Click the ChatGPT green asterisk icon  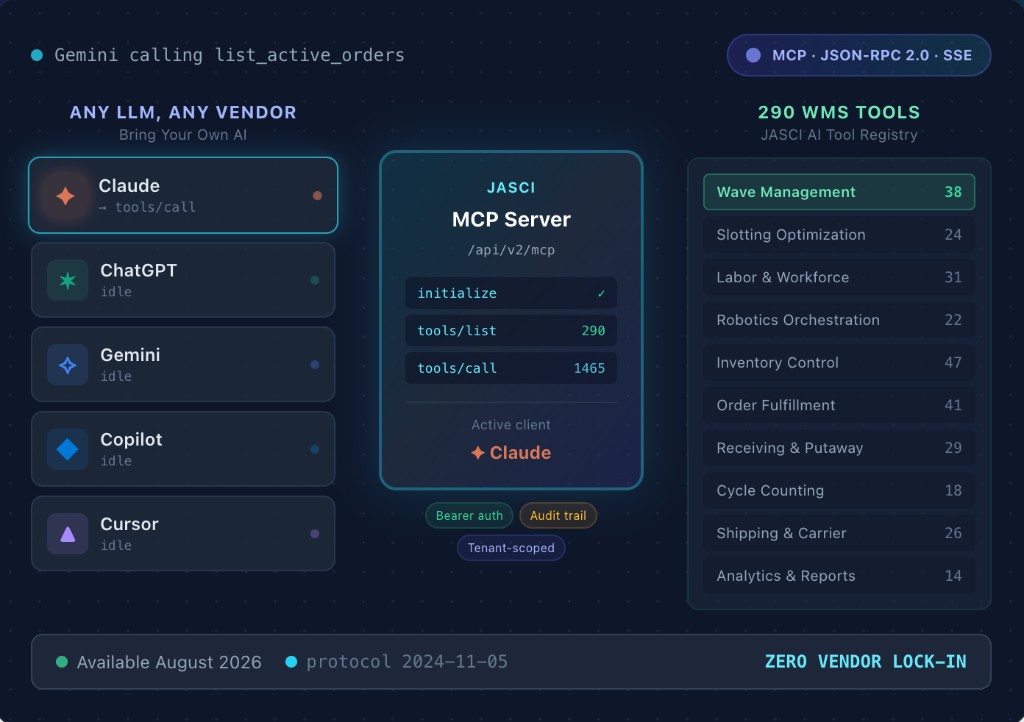tap(67, 281)
